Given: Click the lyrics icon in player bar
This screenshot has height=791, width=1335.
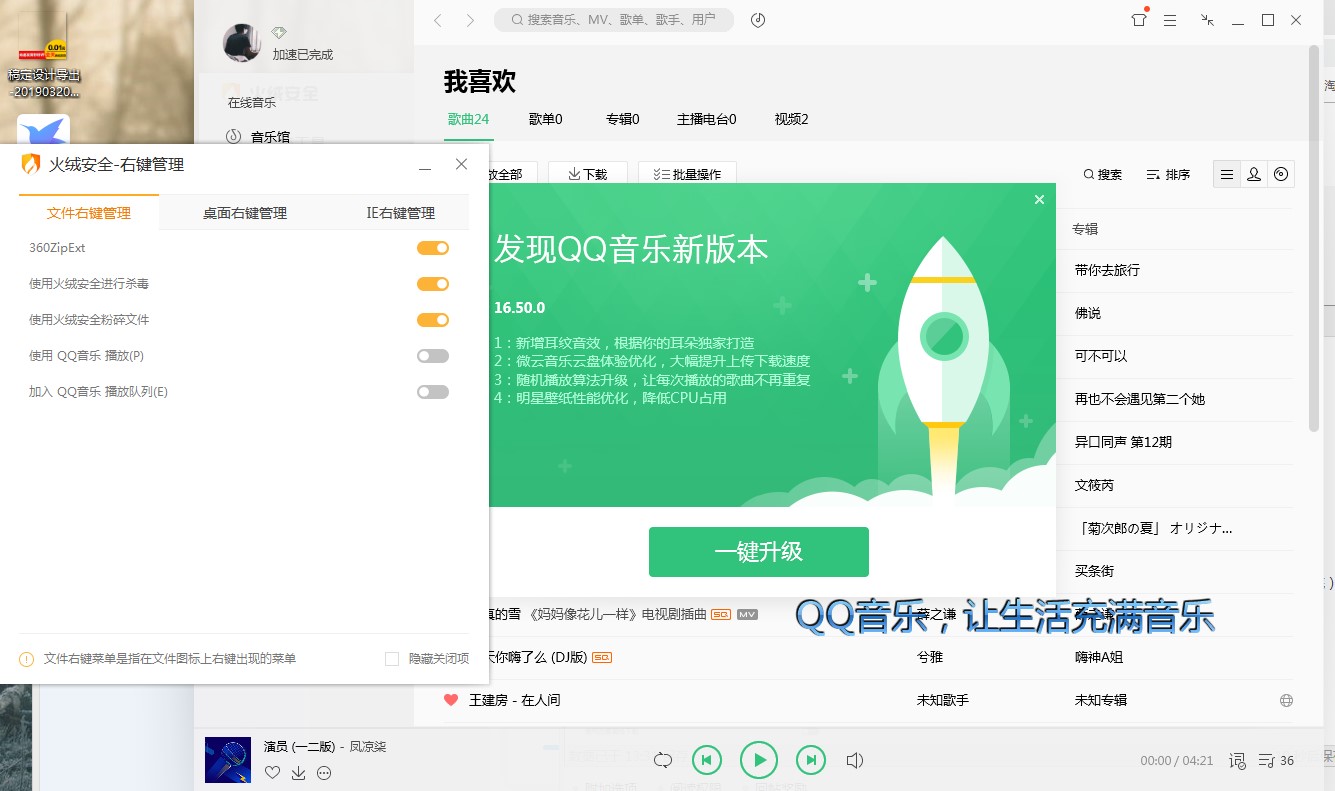Looking at the screenshot, I should point(1237,761).
